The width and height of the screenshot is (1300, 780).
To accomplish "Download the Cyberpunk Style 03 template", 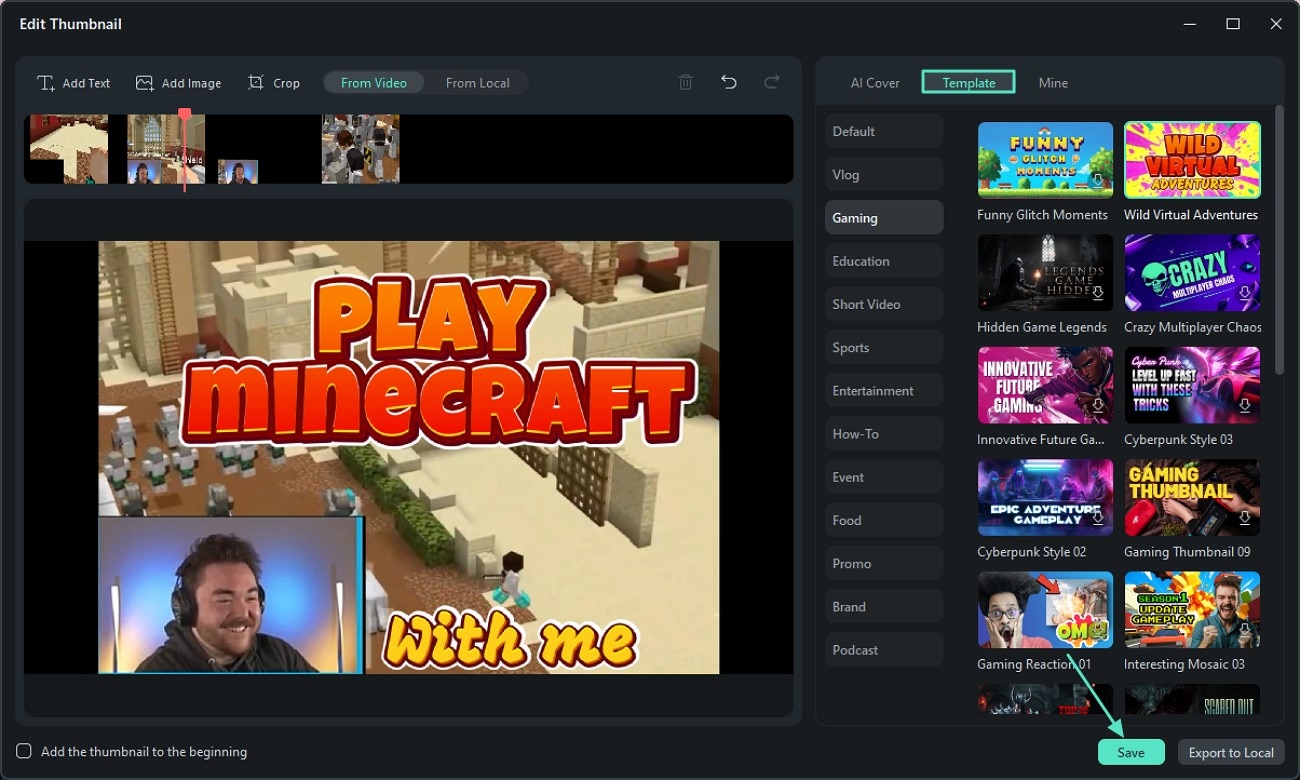I will point(1245,406).
